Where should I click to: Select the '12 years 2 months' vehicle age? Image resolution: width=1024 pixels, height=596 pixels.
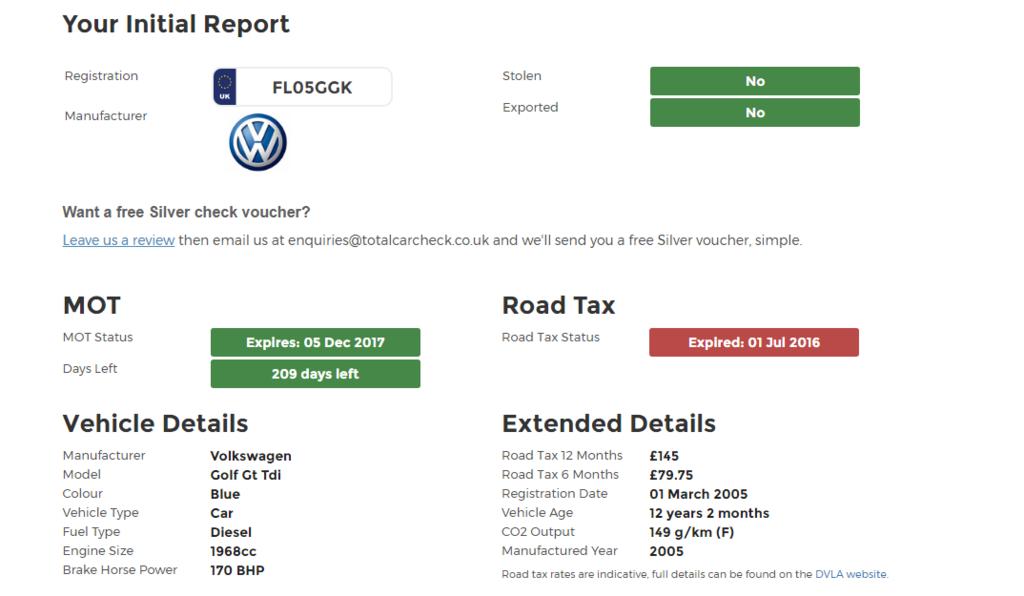click(x=709, y=513)
